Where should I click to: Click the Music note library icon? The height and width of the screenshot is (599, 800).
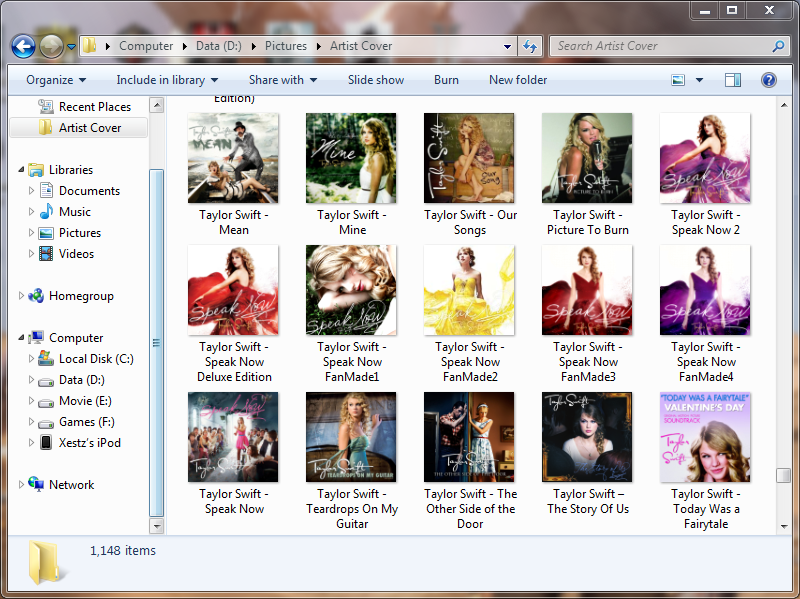[x=46, y=211]
